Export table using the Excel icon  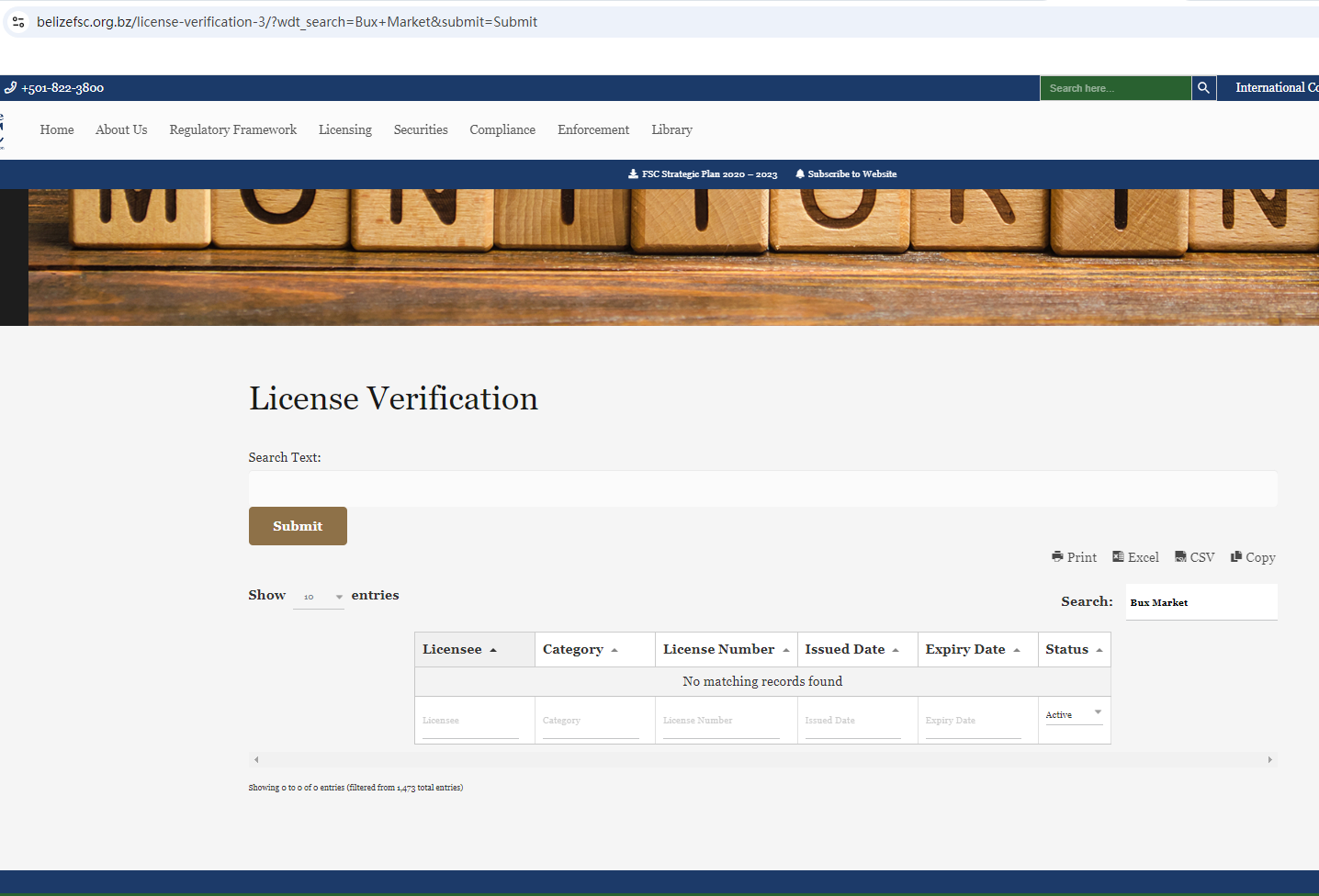click(x=1118, y=556)
